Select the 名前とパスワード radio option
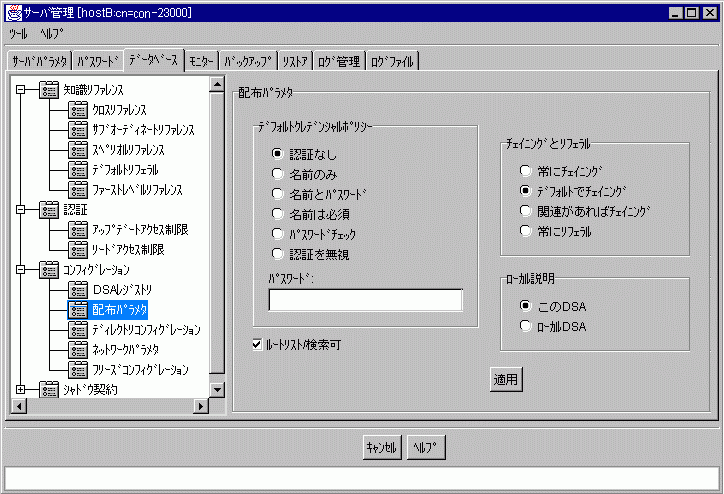Viewport: 724px width, 494px height. point(277,193)
